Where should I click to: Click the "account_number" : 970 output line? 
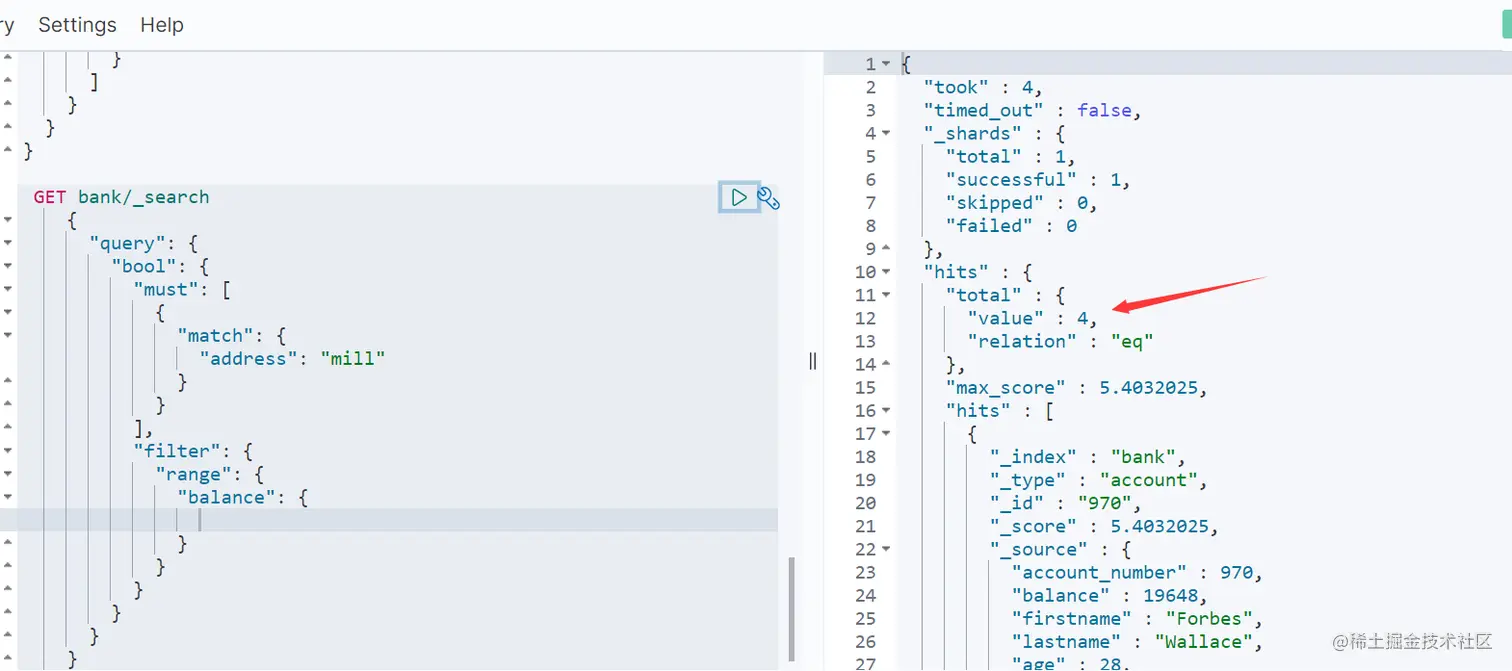click(x=1137, y=573)
